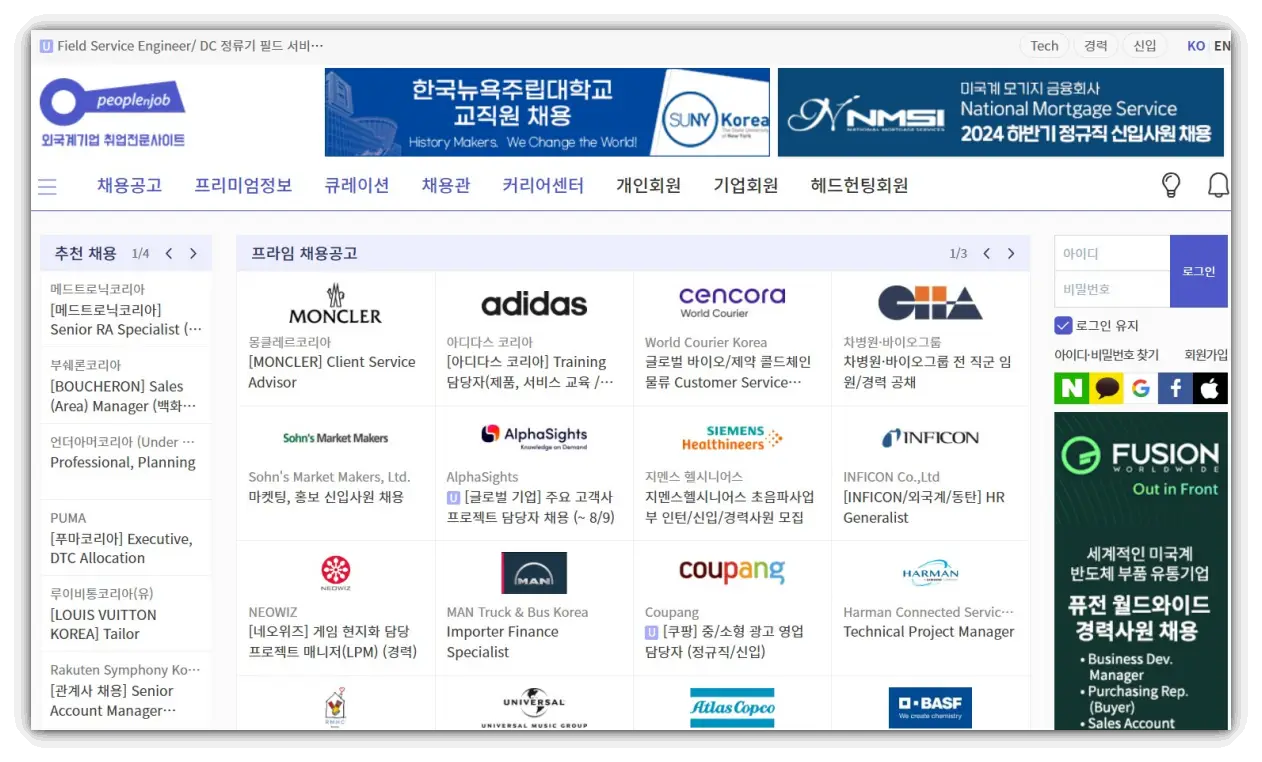
Task: Select the 경력 filter tag
Action: click(1096, 46)
